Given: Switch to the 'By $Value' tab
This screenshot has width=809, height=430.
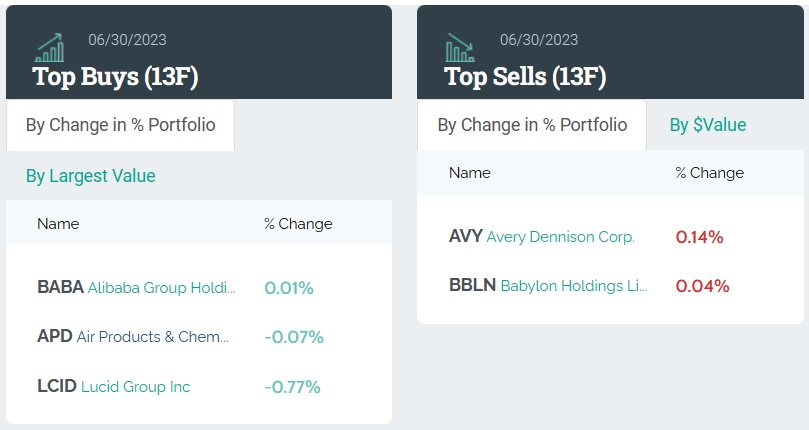Looking at the screenshot, I should (708, 125).
